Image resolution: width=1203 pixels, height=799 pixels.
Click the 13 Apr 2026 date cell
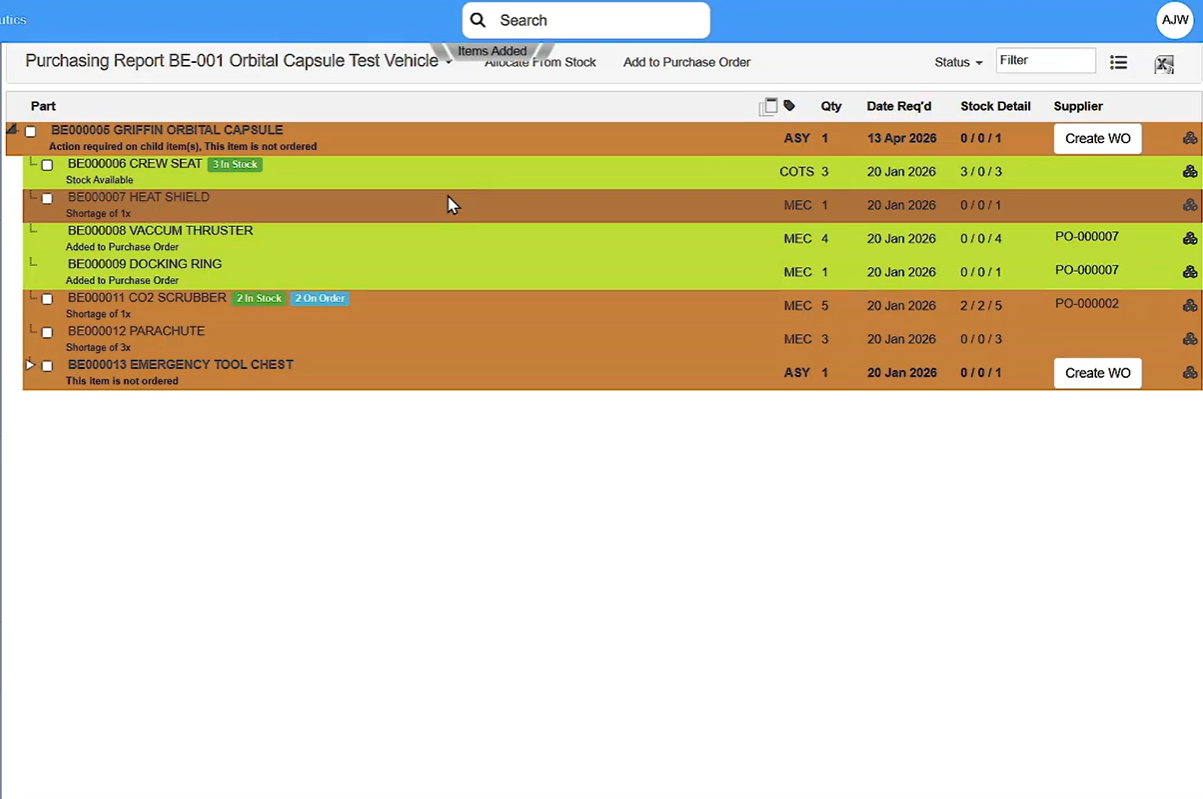[x=902, y=139]
